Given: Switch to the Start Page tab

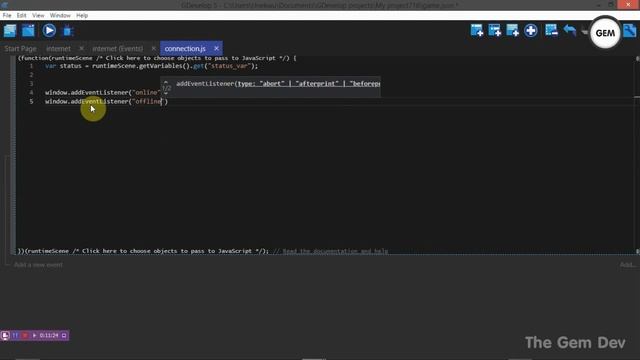Looking at the screenshot, I should [x=20, y=49].
